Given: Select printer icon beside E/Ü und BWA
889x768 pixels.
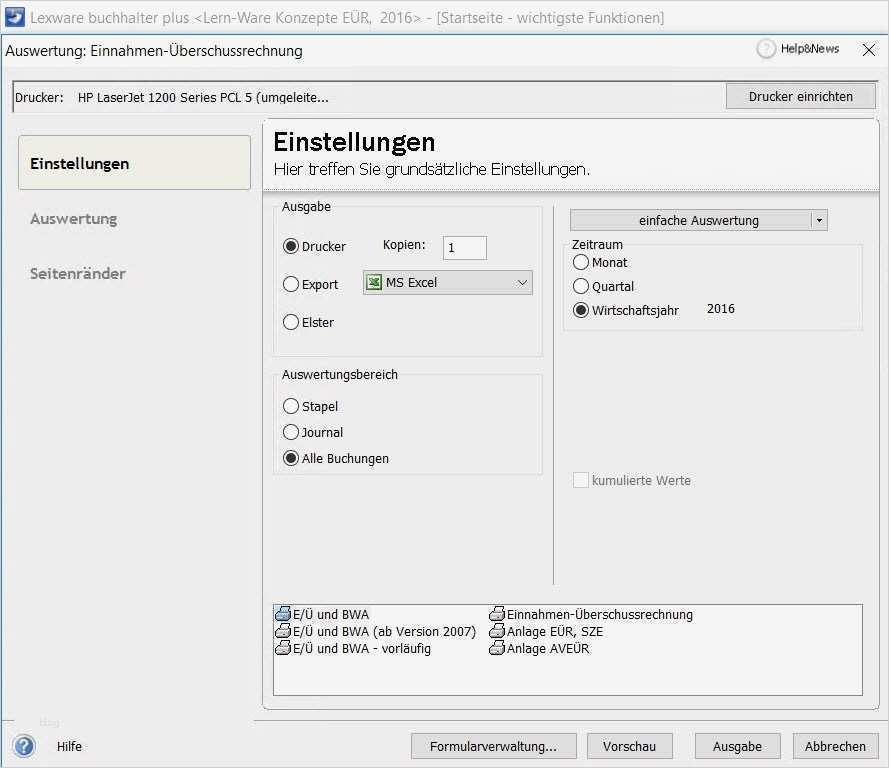Looking at the screenshot, I should (x=283, y=614).
